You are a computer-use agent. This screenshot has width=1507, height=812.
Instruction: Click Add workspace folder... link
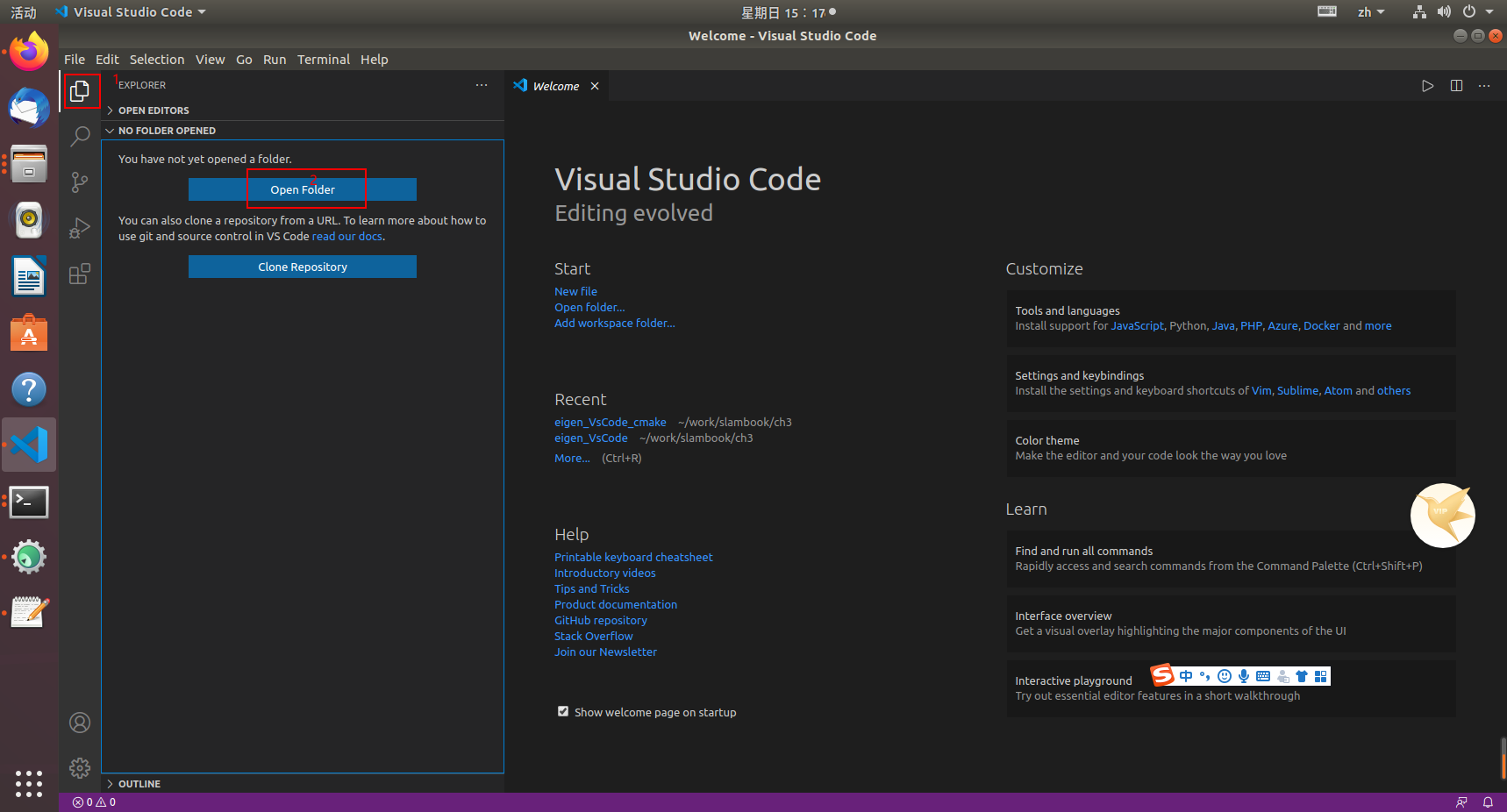tap(615, 323)
